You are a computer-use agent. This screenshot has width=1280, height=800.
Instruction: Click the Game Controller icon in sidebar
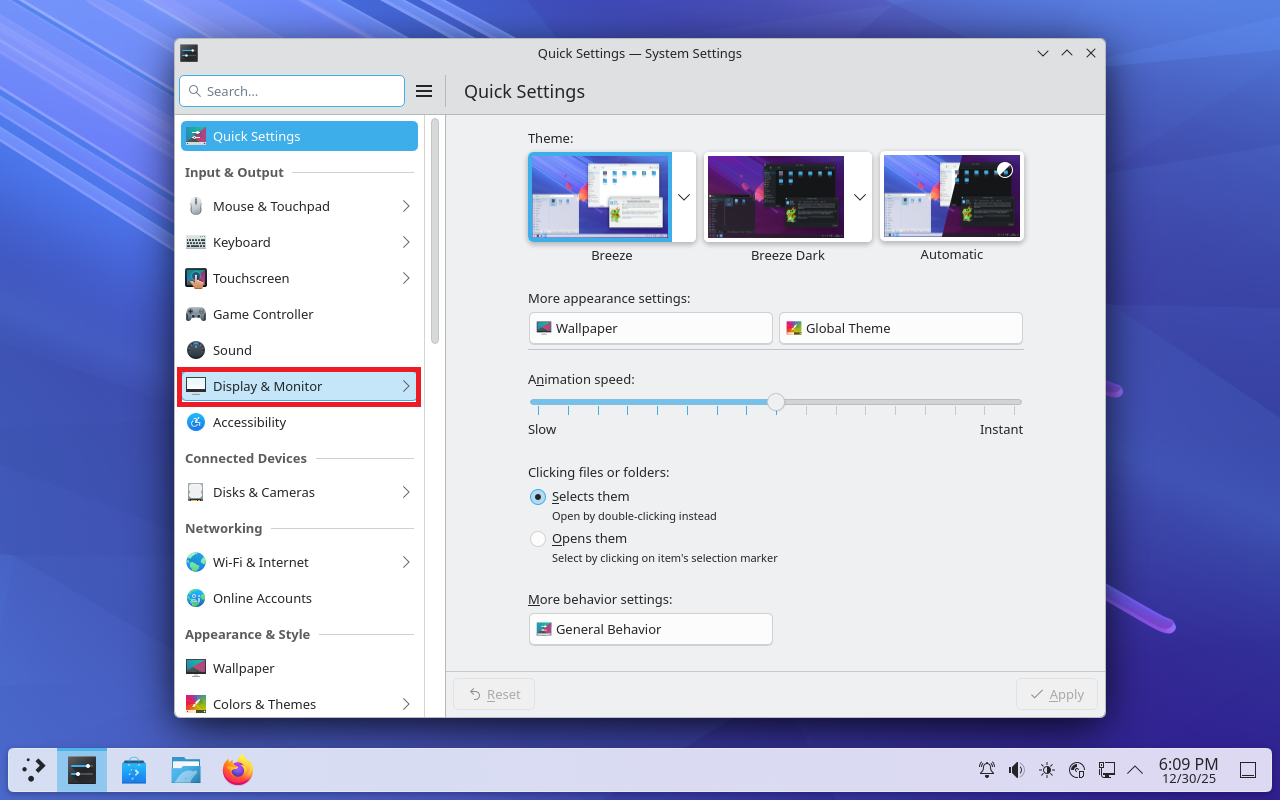pos(196,314)
